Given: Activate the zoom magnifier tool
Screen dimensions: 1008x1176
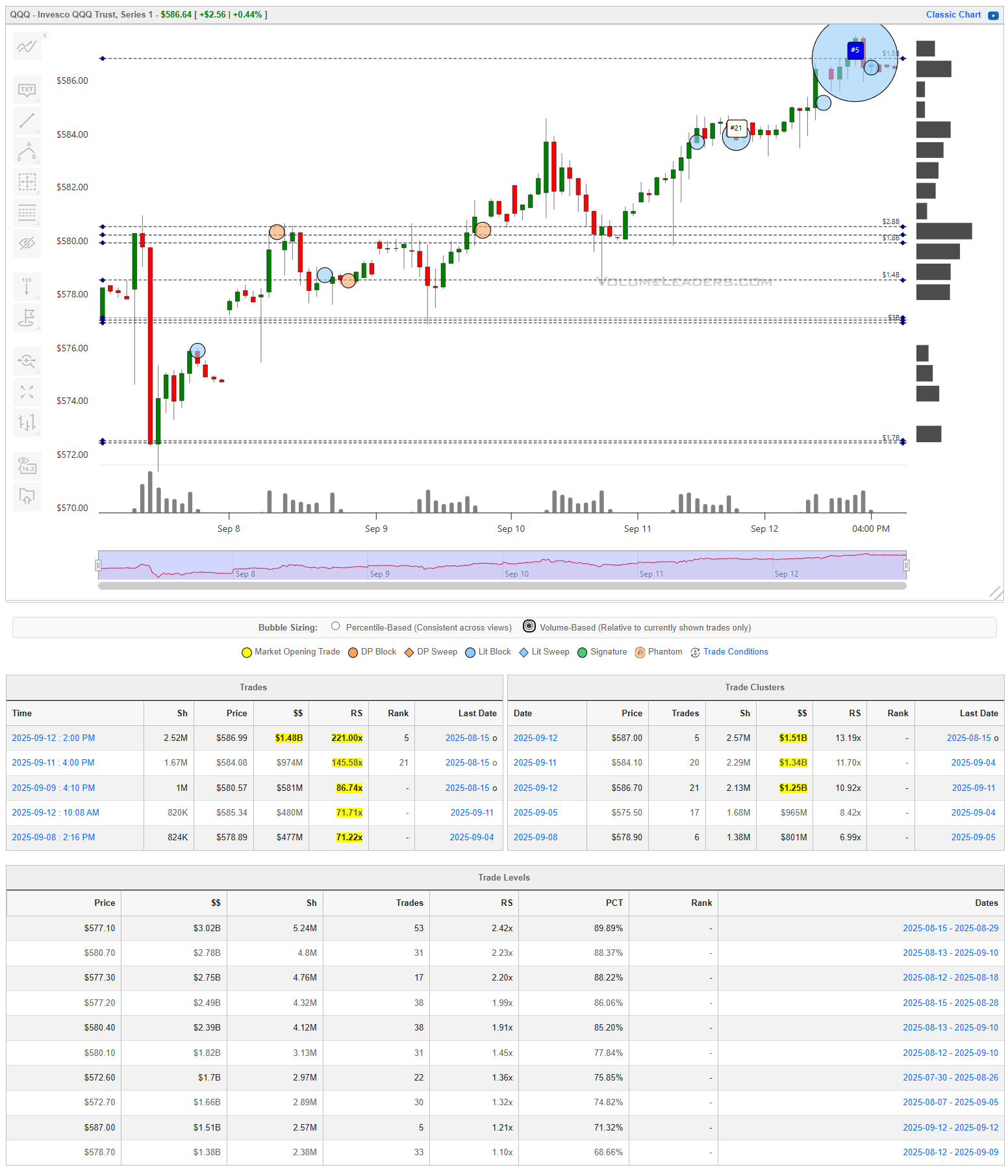Looking at the screenshot, I should click(27, 361).
